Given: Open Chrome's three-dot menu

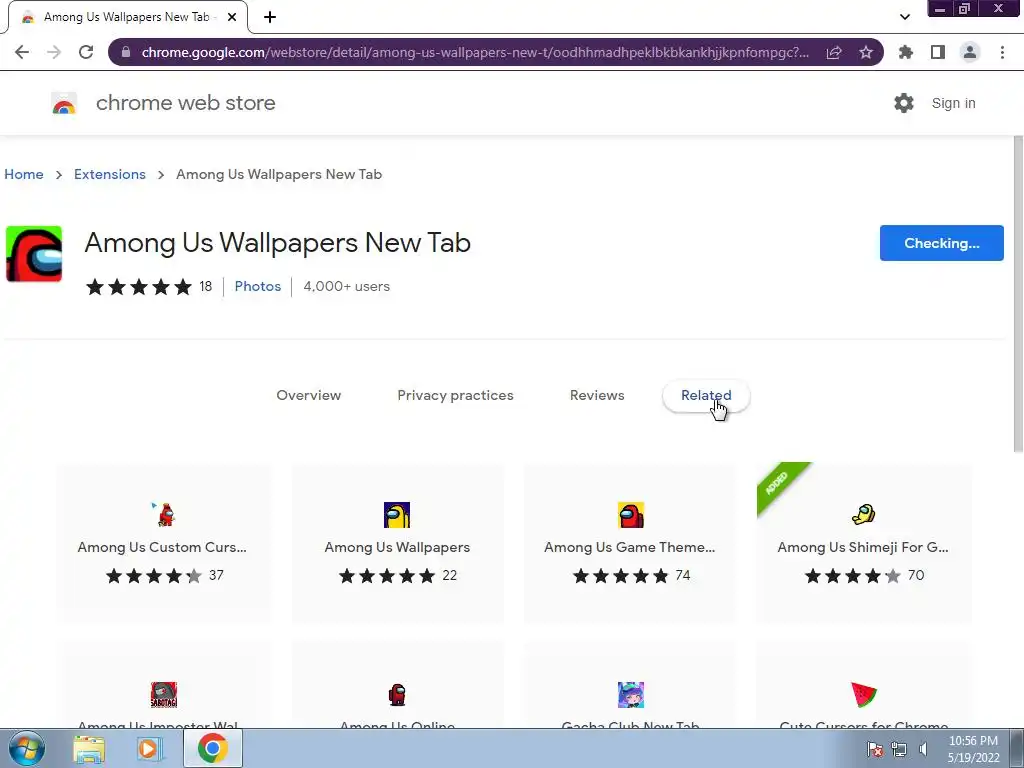Looking at the screenshot, I should click(1002, 52).
